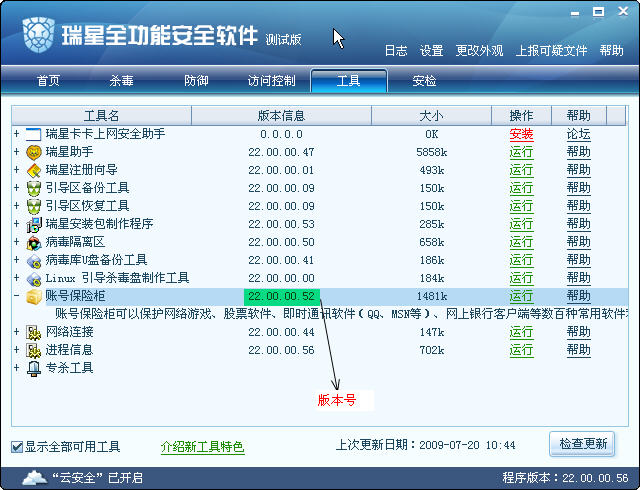Expand the 瑞星助手 row
This screenshot has width=640, height=490.
click(x=16, y=152)
